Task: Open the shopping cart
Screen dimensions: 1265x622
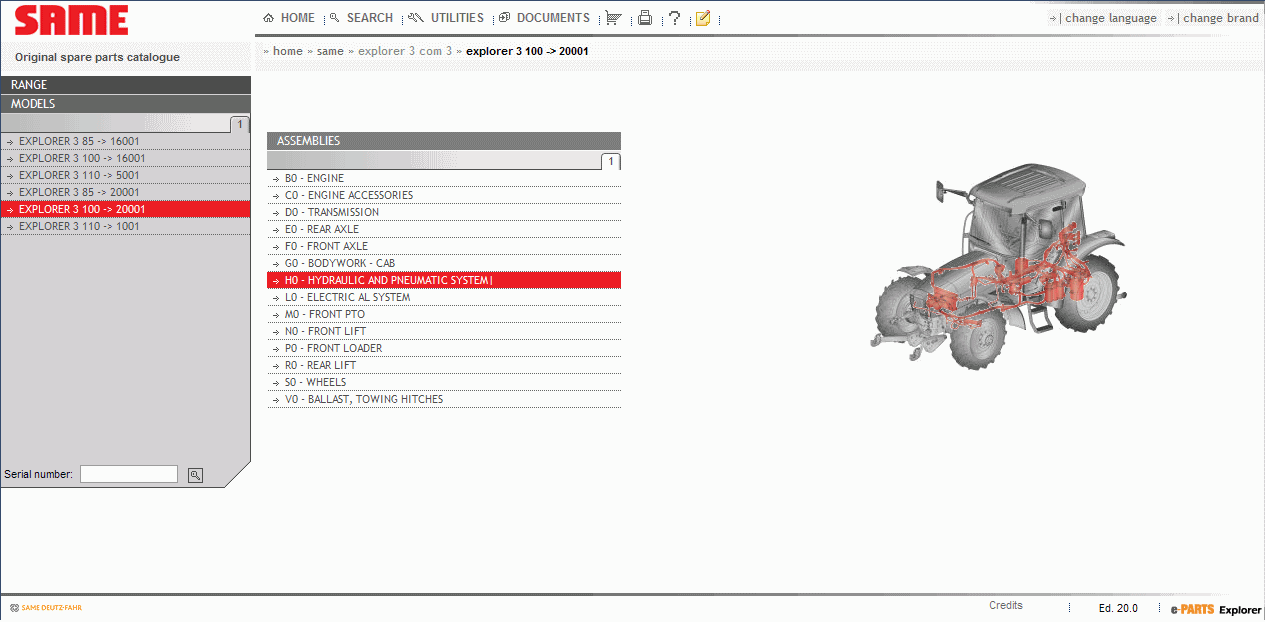Action: tap(613, 17)
